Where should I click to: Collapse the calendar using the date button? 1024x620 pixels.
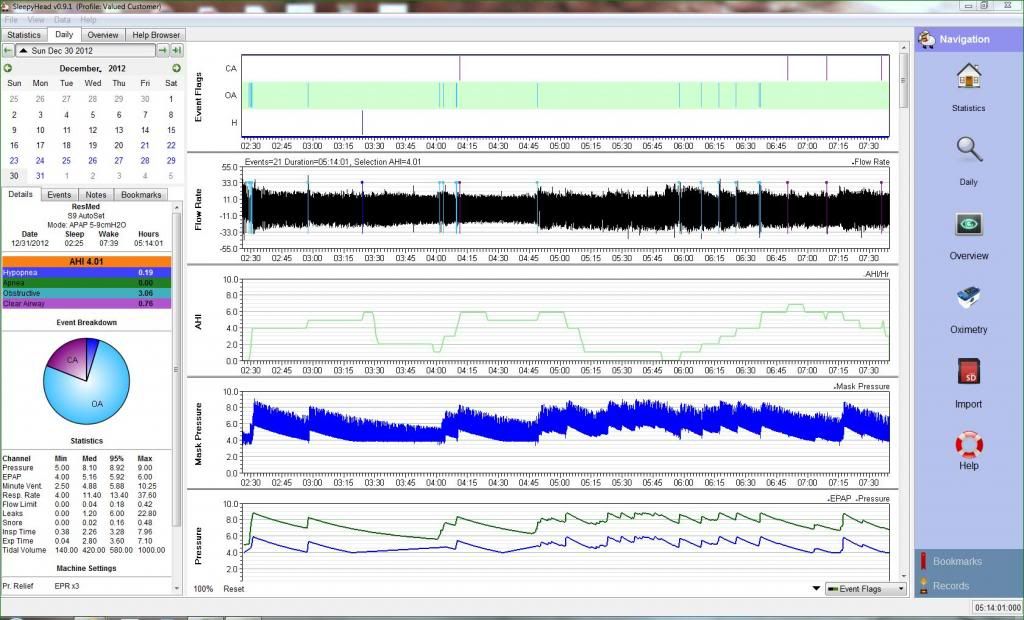85,50
